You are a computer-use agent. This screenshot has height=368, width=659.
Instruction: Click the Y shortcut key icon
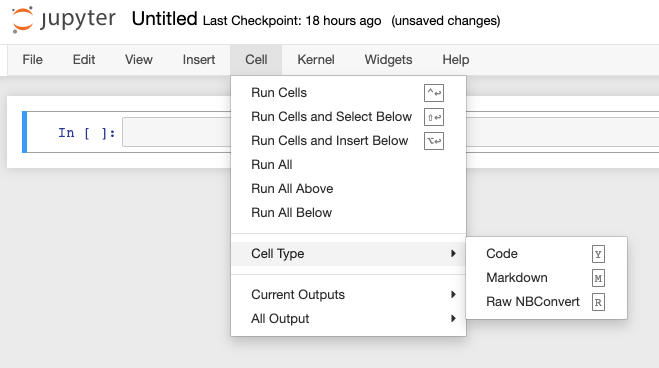coord(598,254)
